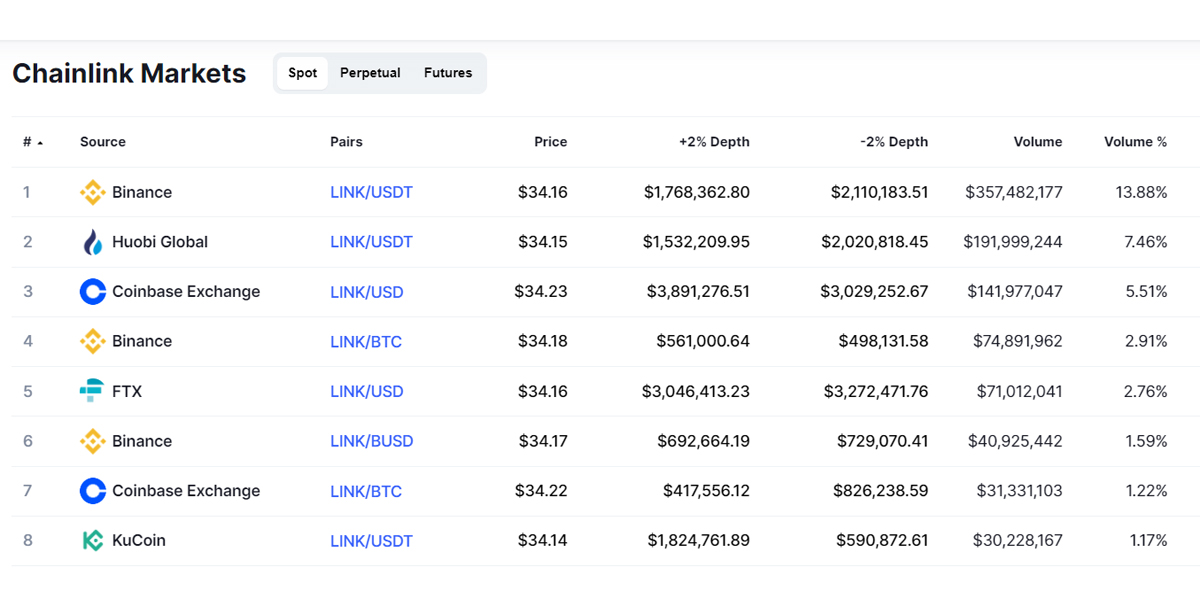
Task: Sort by the +2% Depth column header
Action: click(x=714, y=142)
